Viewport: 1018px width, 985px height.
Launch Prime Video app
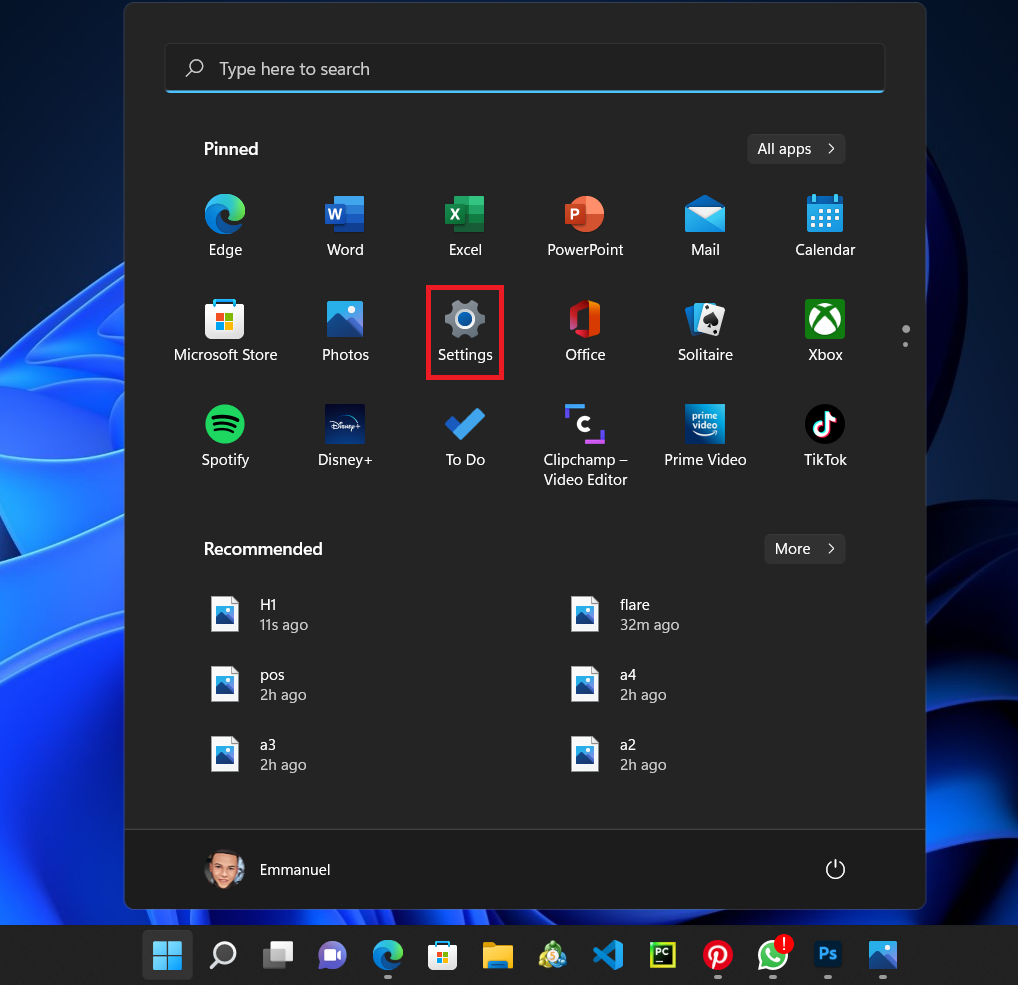tap(705, 436)
